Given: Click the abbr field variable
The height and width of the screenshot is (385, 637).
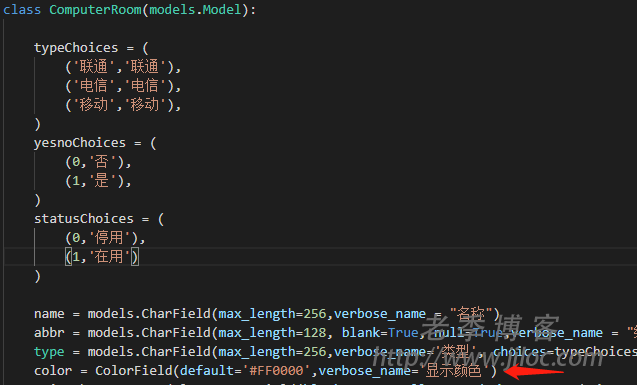Looking at the screenshot, I should pyautogui.click(x=49, y=333).
